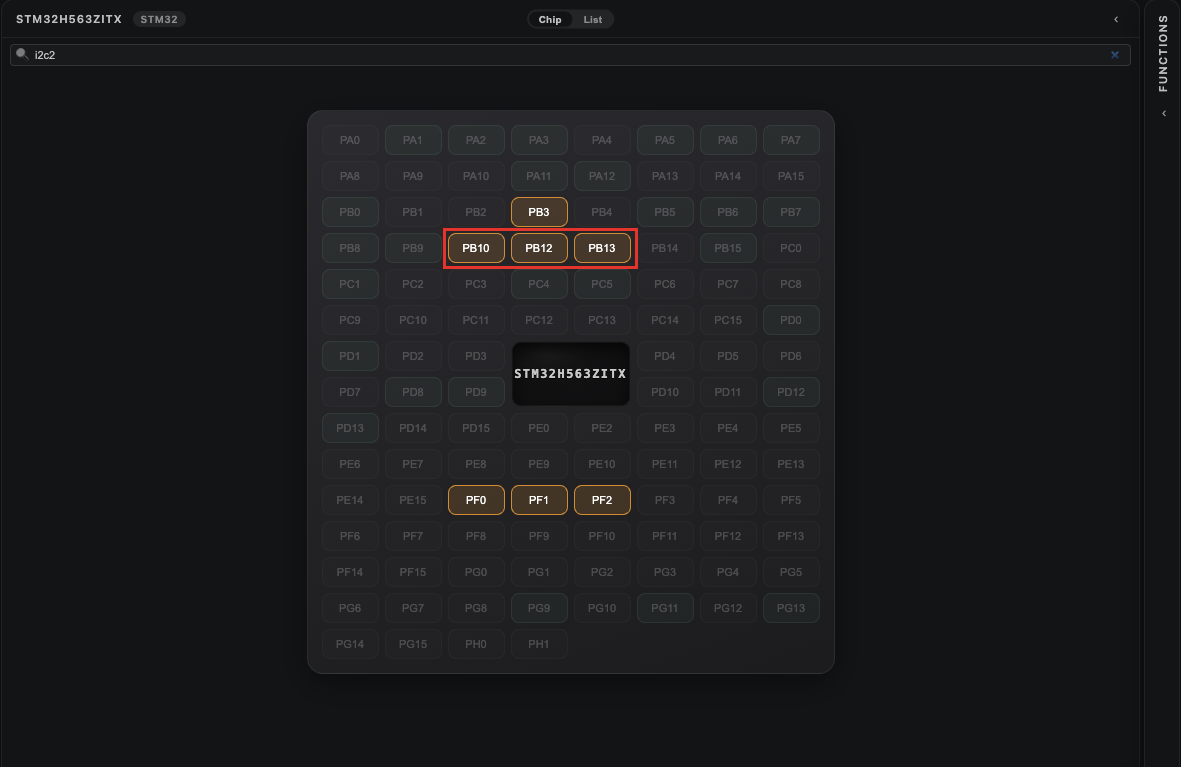Click the search magnifier icon
Image resolution: width=1181 pixels, height=767 pixels.
click(x=22, y=54)
